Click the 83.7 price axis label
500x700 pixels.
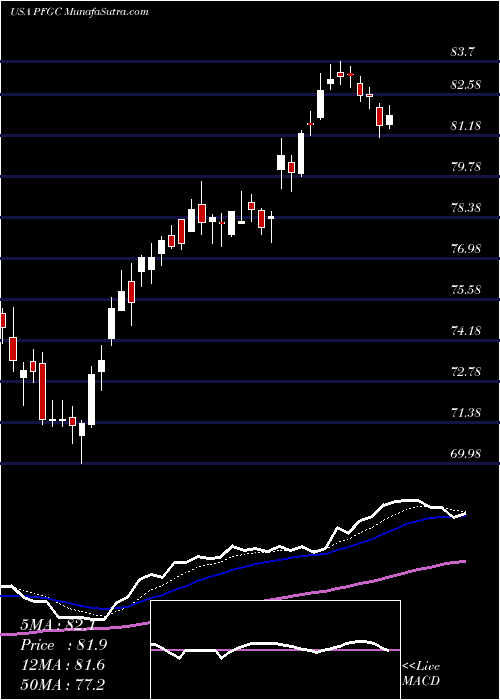point(463,52)
